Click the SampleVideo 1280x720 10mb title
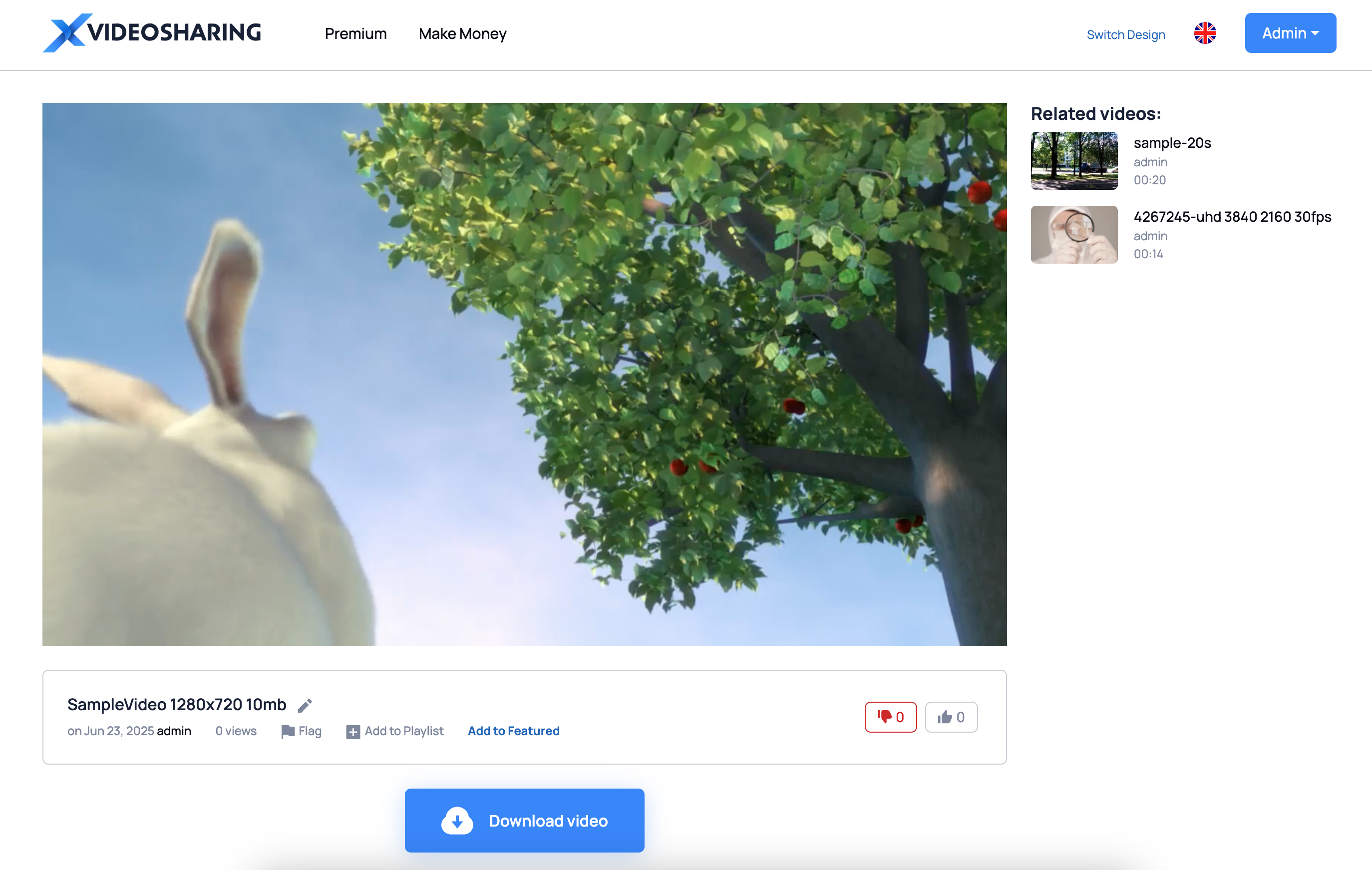1372x870 pixels. (x=177, y=705)
